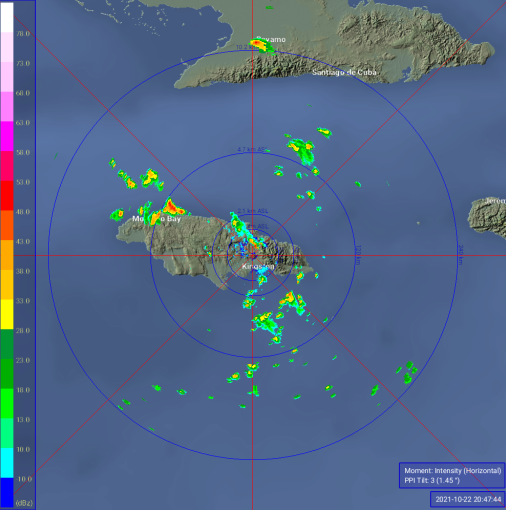Select the mint swatch between 10.0 and 13.0

7,433
